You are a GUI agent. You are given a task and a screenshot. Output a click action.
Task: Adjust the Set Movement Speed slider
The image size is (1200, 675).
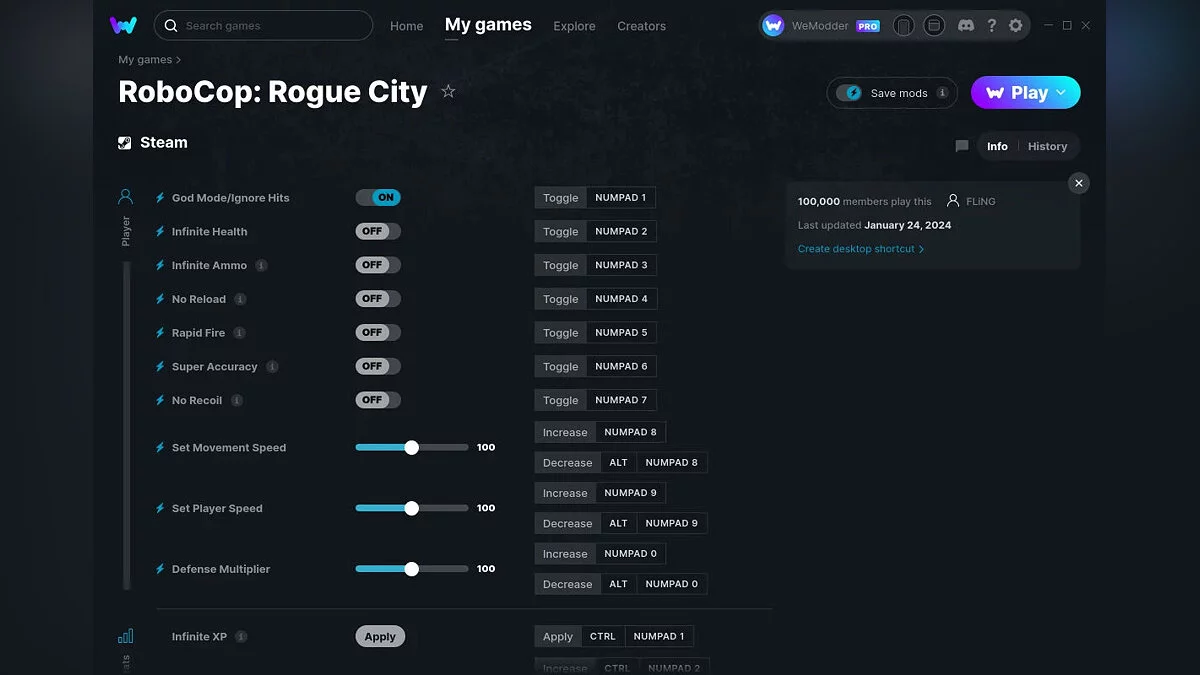pos(411,447)
